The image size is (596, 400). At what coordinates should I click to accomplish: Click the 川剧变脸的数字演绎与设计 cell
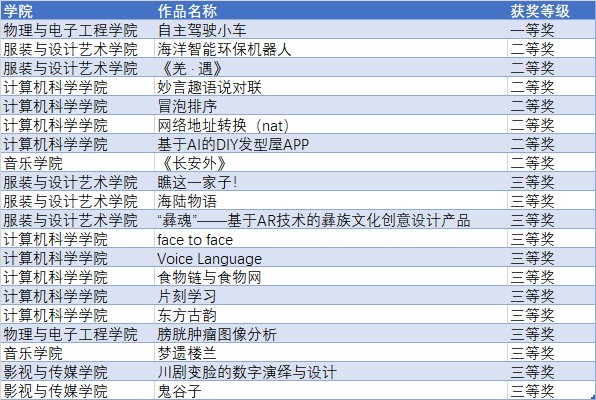331,371
